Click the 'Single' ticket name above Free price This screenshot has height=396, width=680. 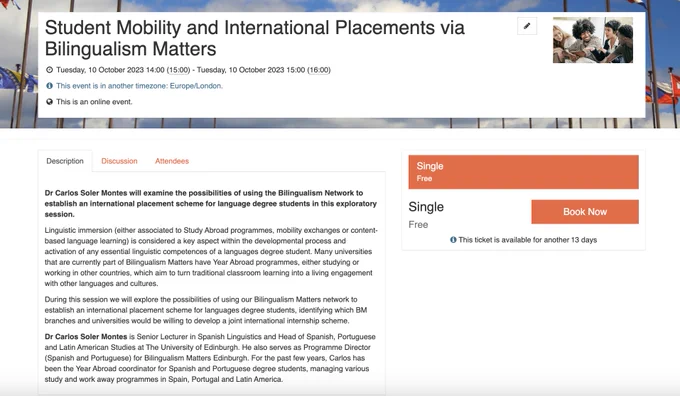tap(426, 207)
